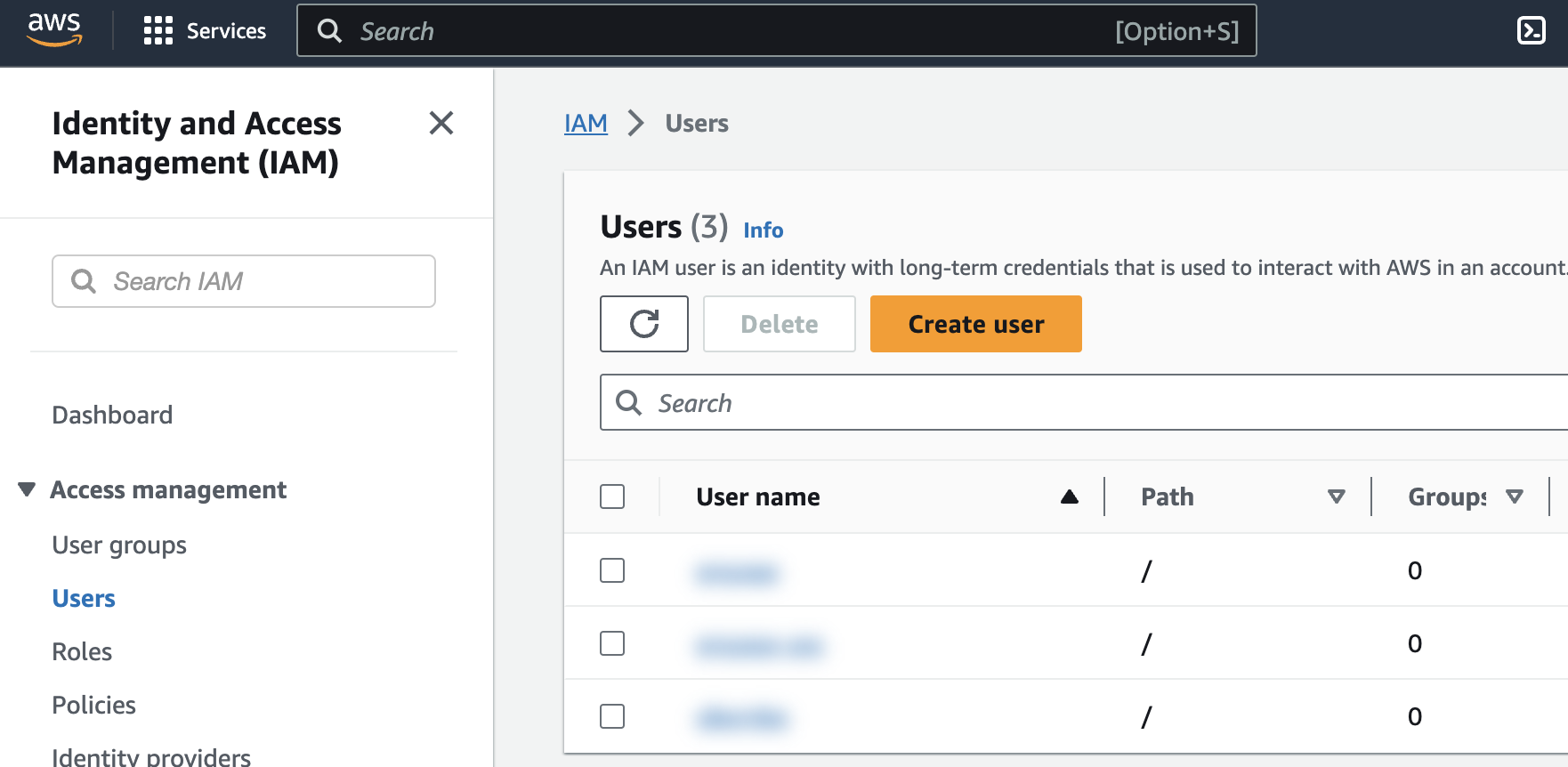Click the Groups column header text
Viewport: 1568px width, 767px height.
click(x=1447, y=497)
